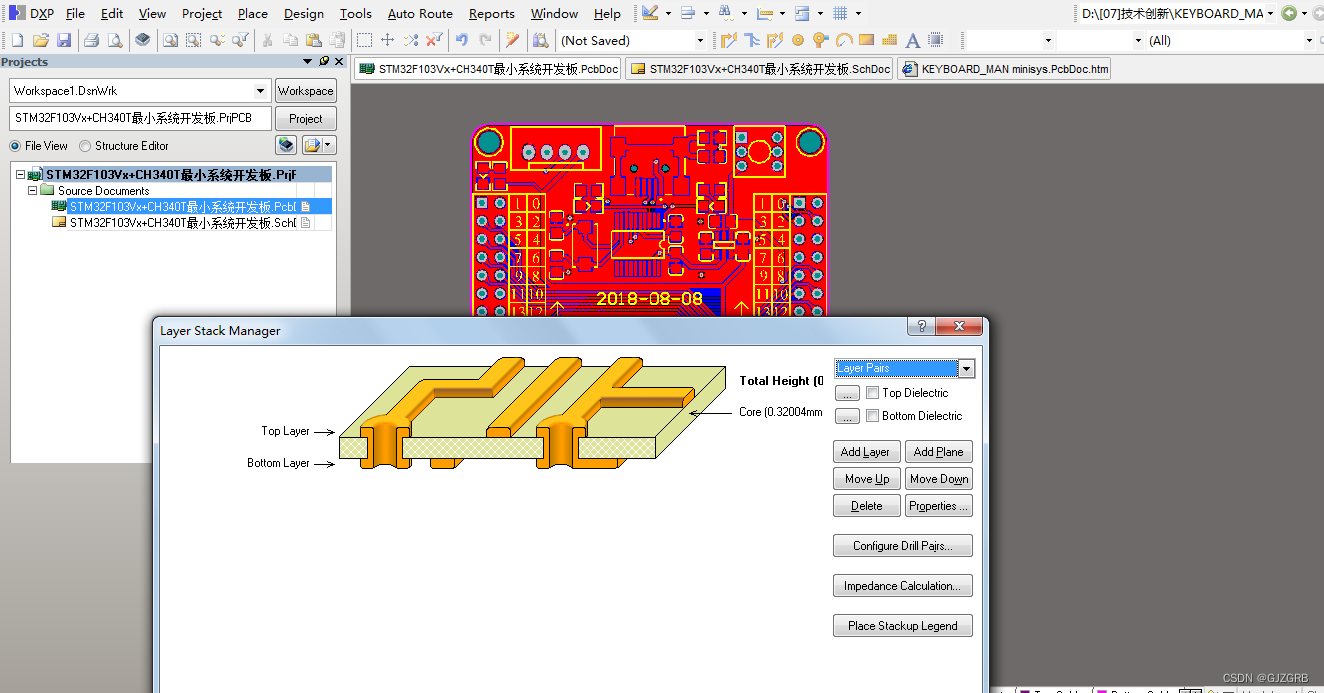
Task: Click the Place Component icon on the toolbar
Action: click(936, 40)
